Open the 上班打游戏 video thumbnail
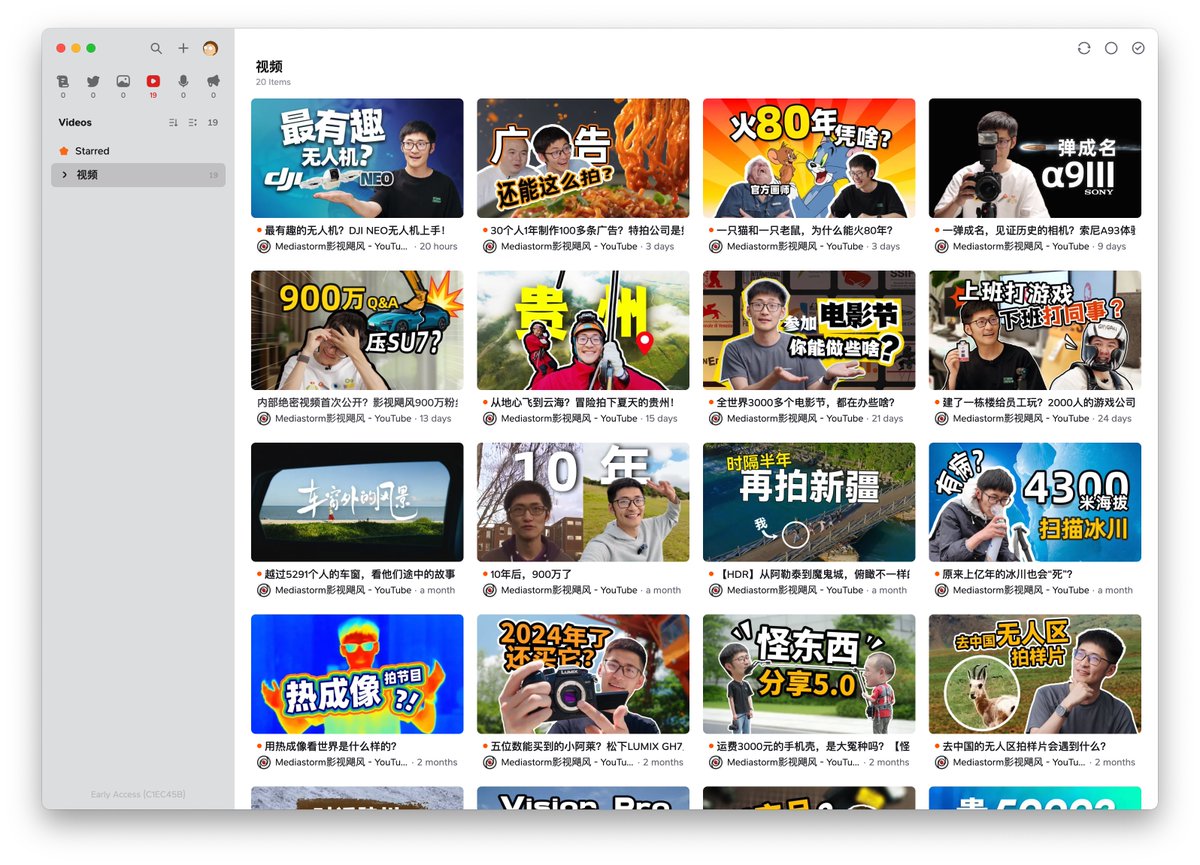This screenshot has height=865, width=1200. click(x=1035, y=330)
